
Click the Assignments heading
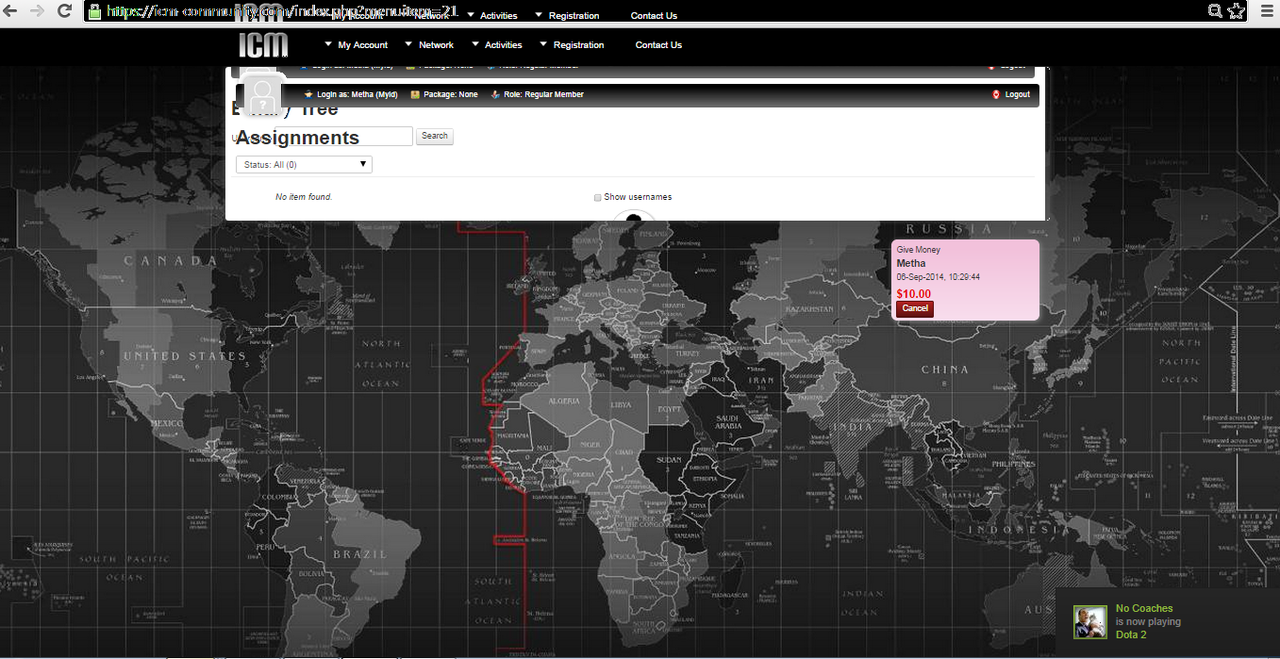pyautogui.click(x=297, y=137)
